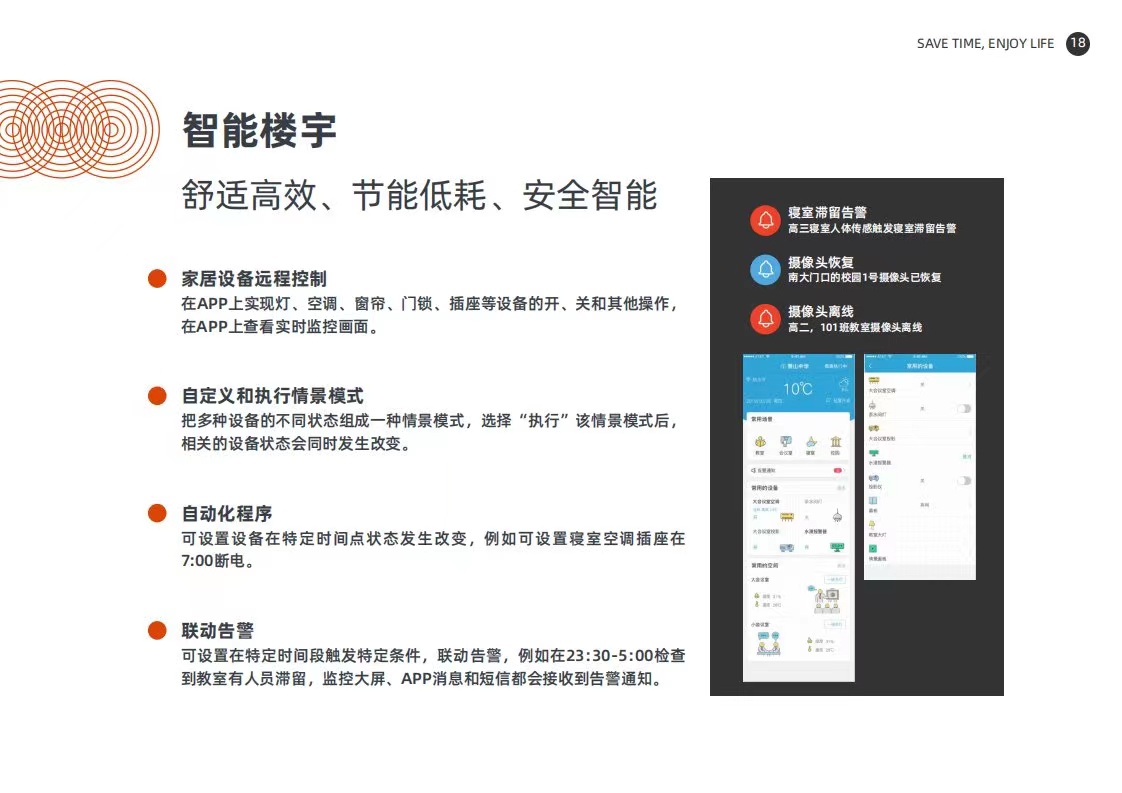Click the red bell icon beside 寝室滞留告警

[765, 220]
